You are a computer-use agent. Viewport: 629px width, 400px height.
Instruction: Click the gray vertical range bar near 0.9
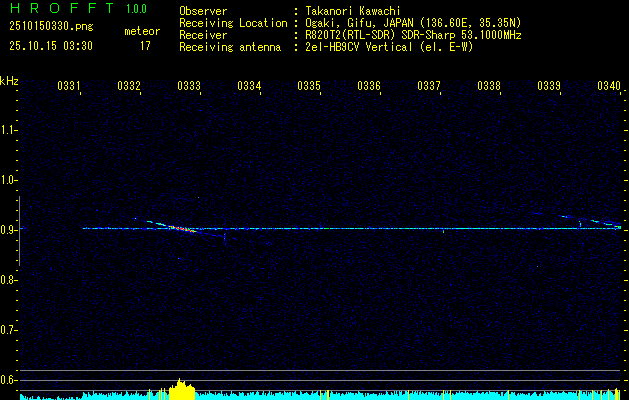19,231
